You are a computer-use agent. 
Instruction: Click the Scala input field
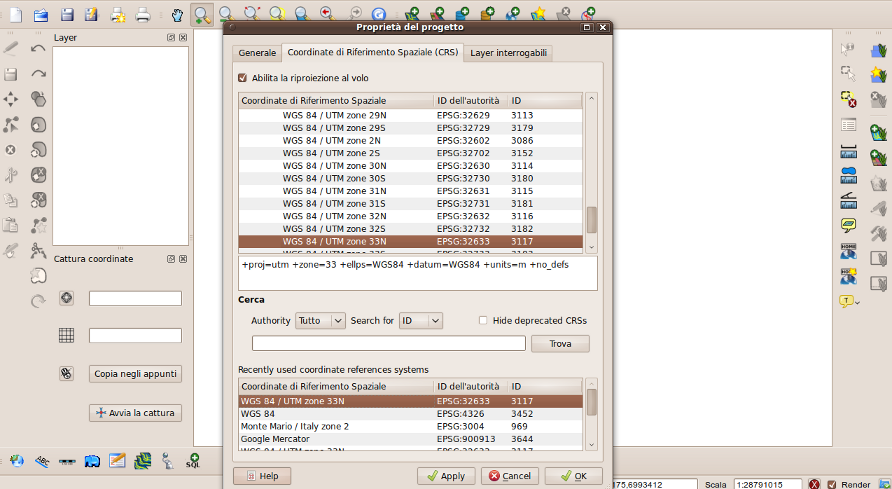point(768,484)
